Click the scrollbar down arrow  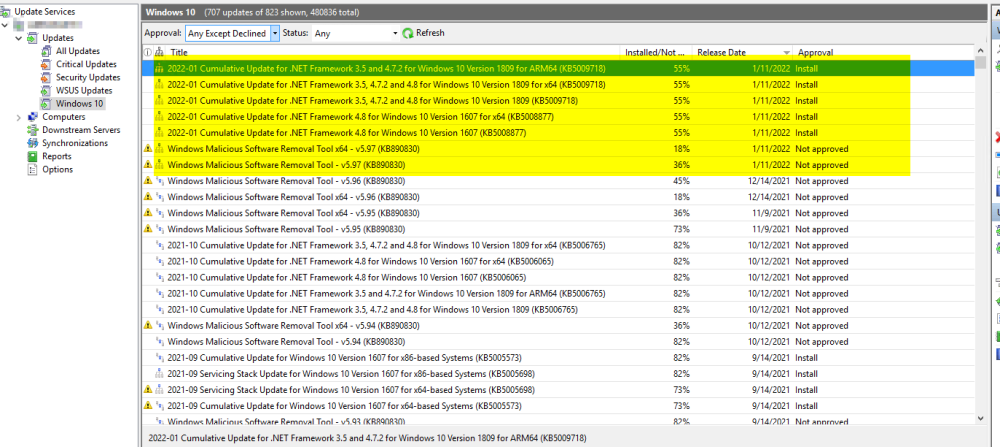tap(980, 418)
